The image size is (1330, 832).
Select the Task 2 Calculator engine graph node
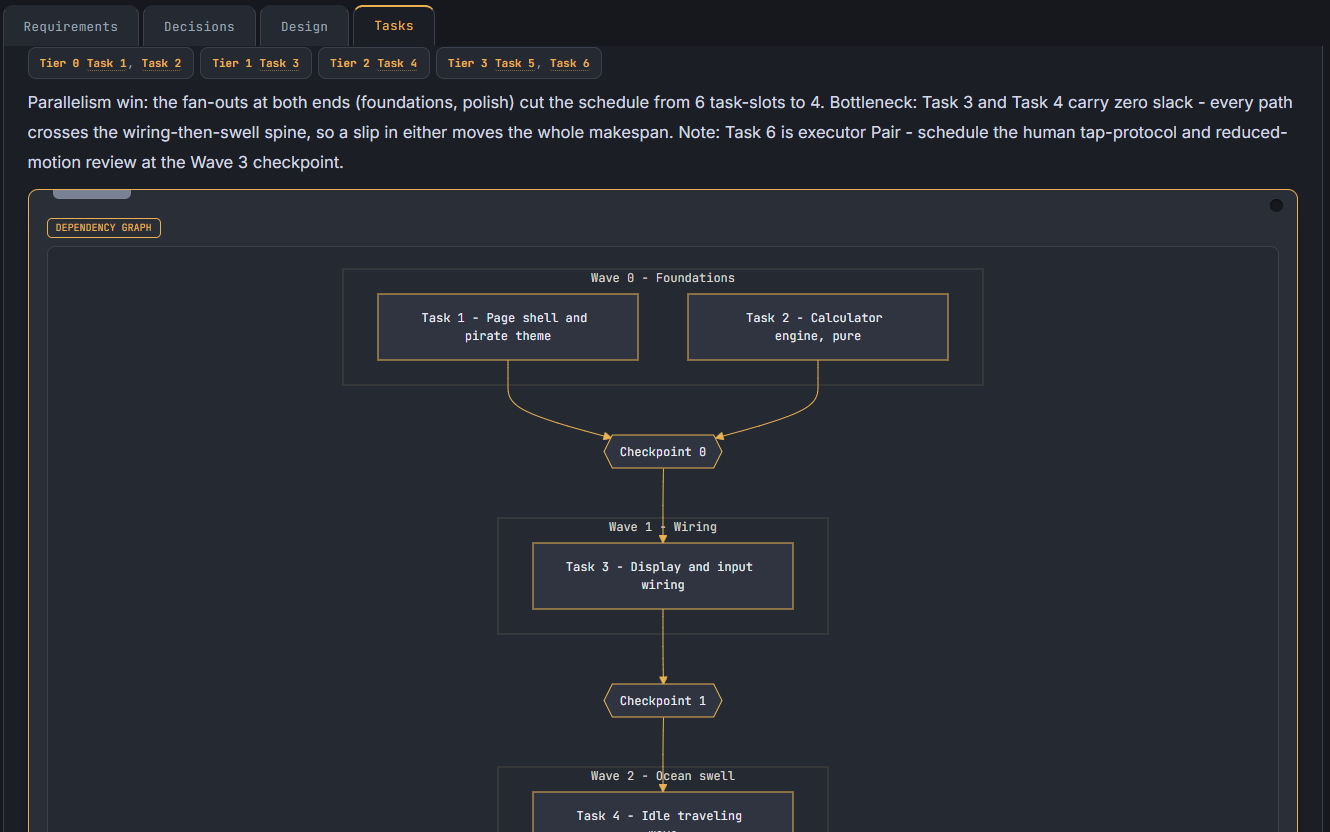click(818, 327)
